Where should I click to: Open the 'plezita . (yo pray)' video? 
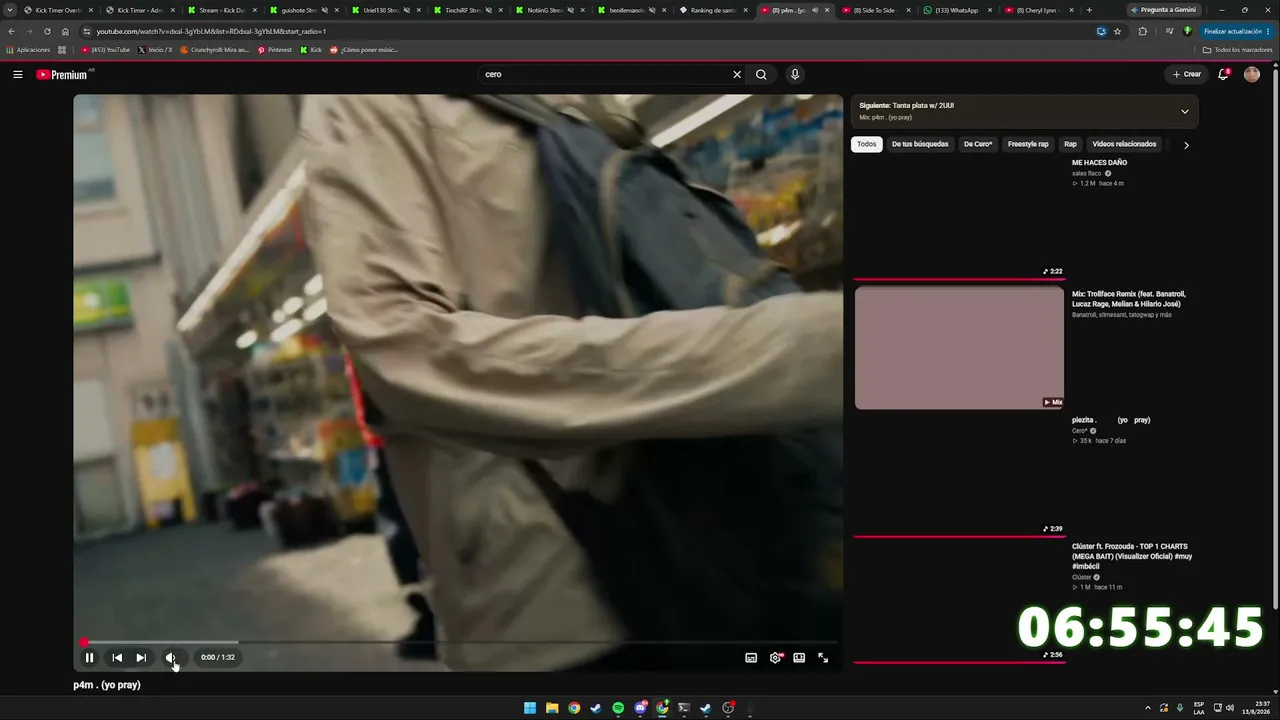(x=1111, y=420)
